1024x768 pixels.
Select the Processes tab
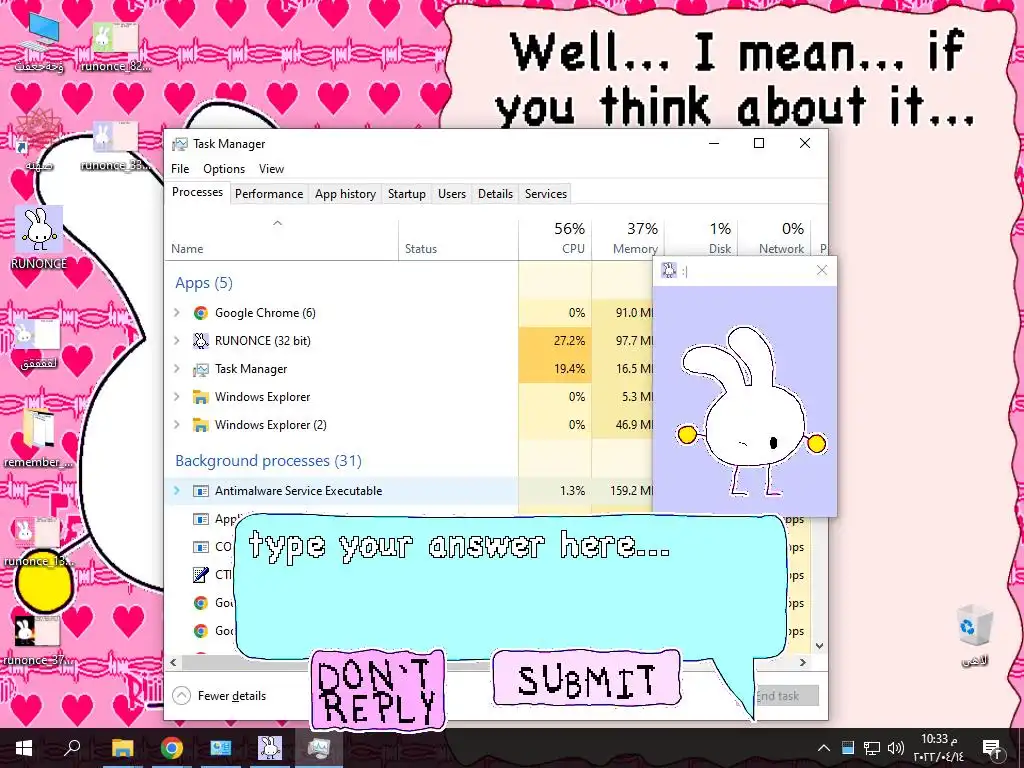[197, 192]
